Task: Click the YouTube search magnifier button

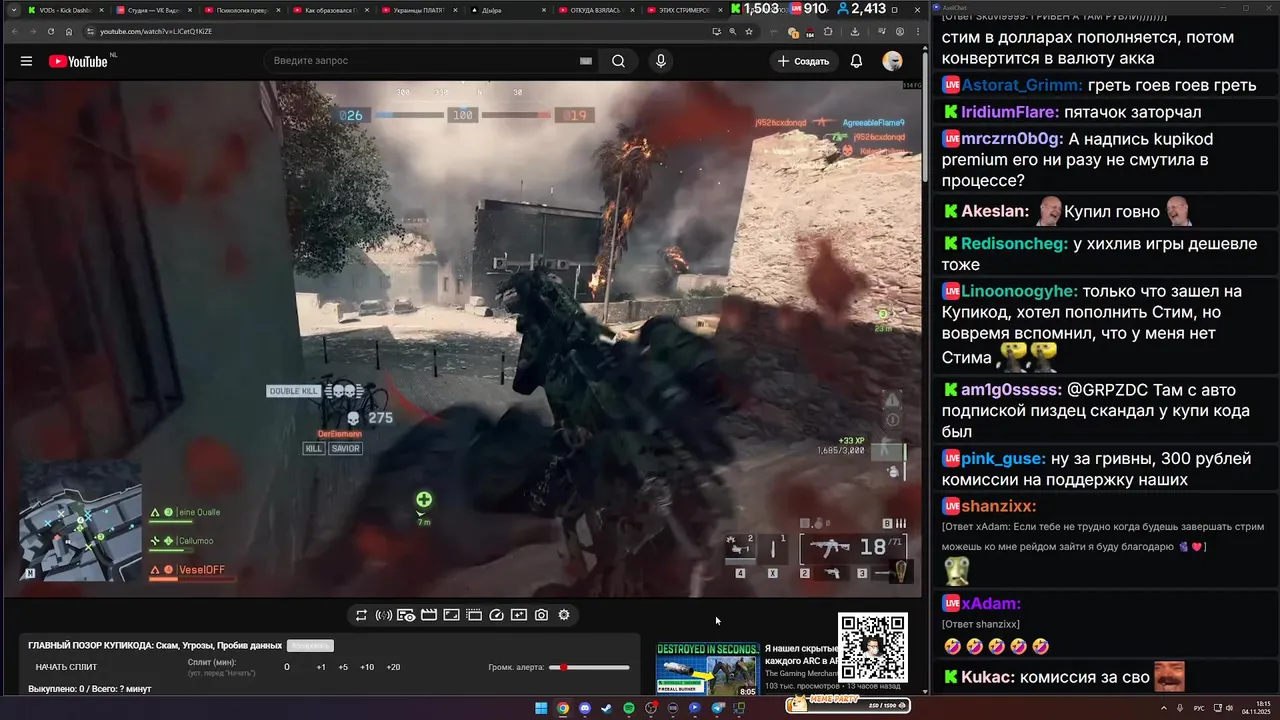Action: pos(618,61)
